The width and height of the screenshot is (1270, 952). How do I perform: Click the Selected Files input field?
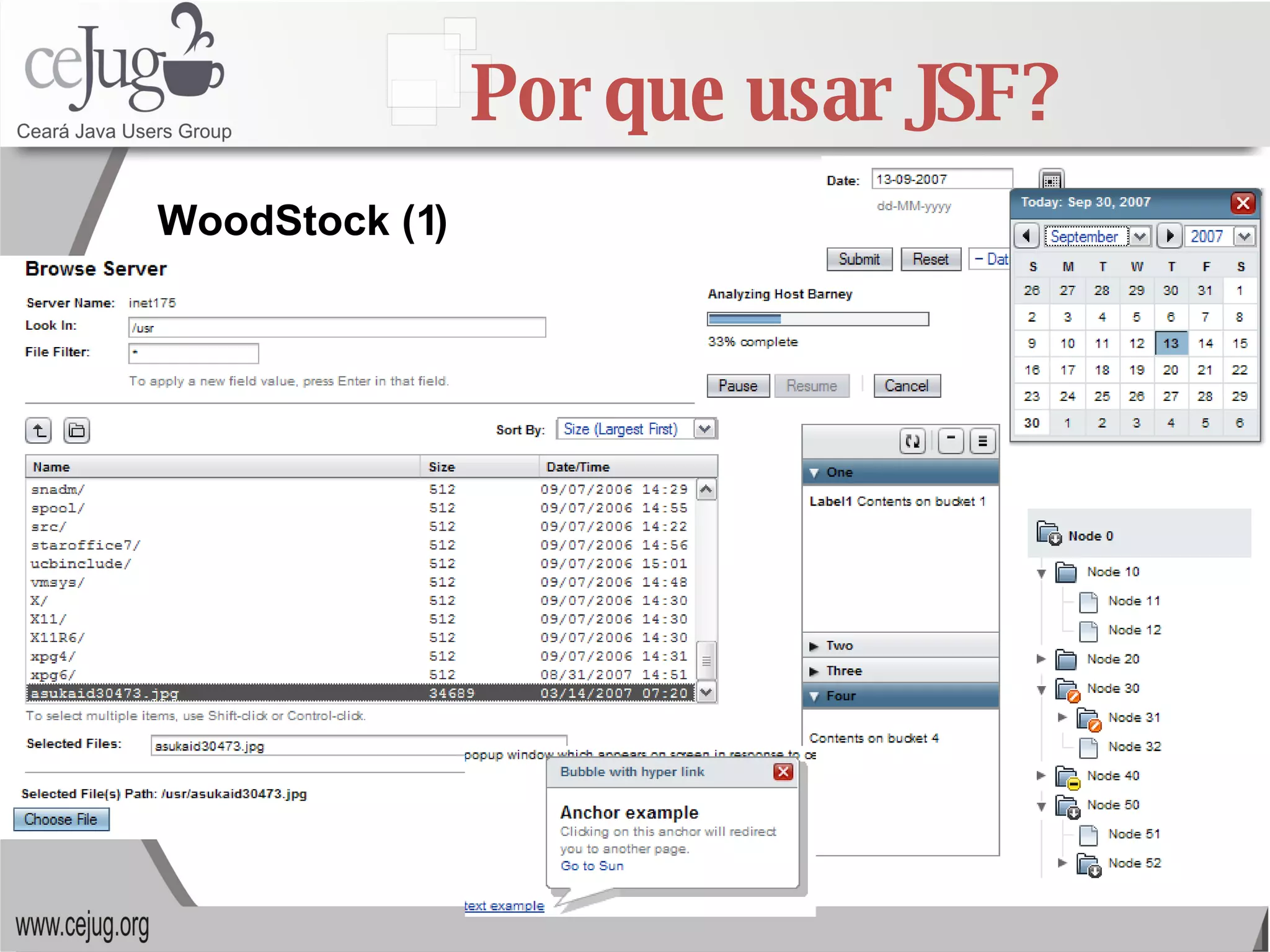point(358,746)
